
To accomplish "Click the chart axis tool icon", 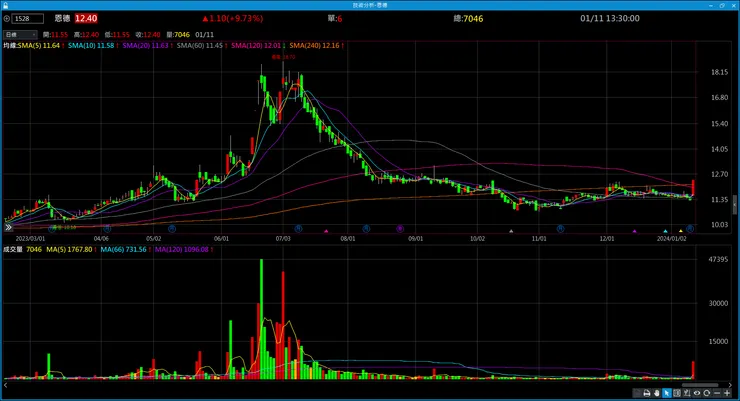I will tap(687, 393).
